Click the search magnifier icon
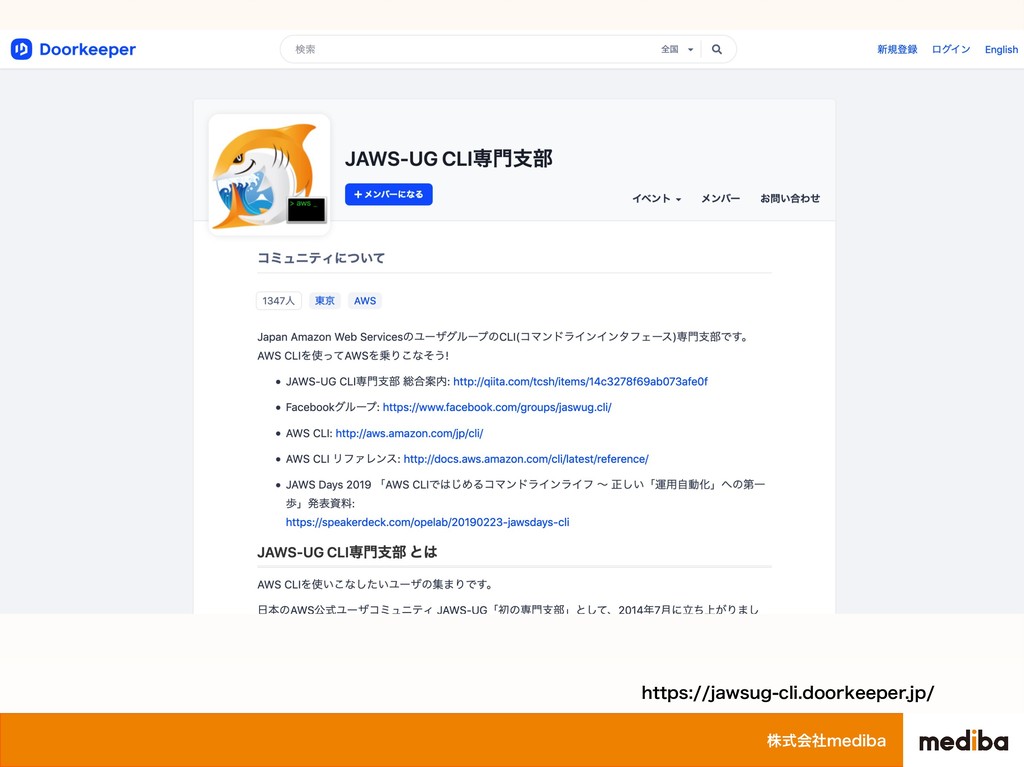The width and height of the screenshot is (1024, 767). point(716,50)
